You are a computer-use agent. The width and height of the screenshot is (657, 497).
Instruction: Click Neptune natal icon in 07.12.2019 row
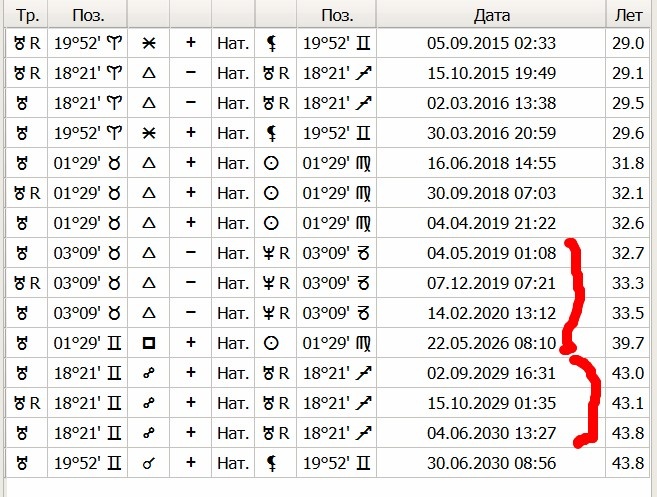click(269, 283)
